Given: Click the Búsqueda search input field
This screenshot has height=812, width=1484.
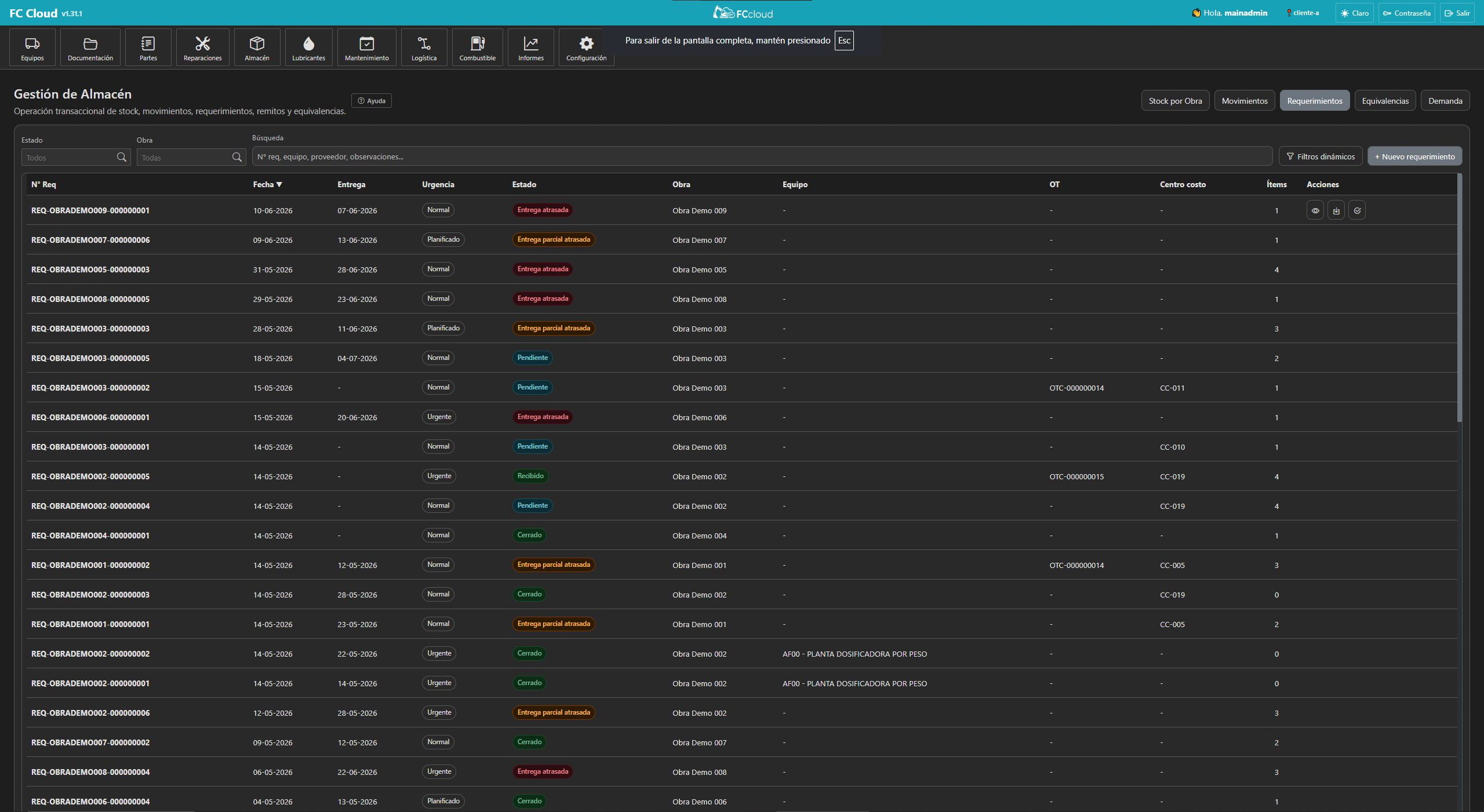Looking at the screenshot, I should (762, 156).
